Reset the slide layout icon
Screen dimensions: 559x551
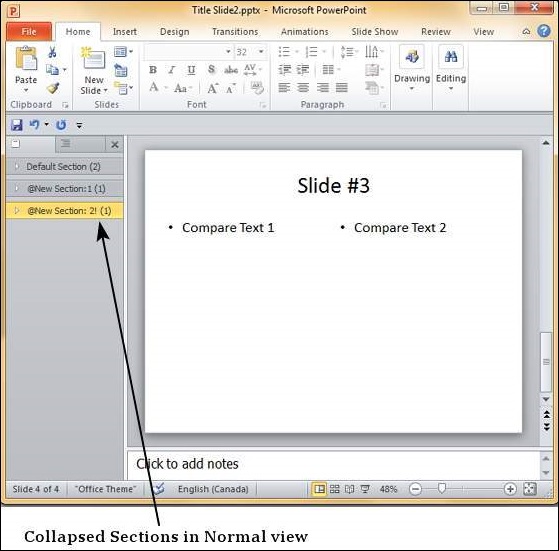pyautogui.click(x=121, y=70)
